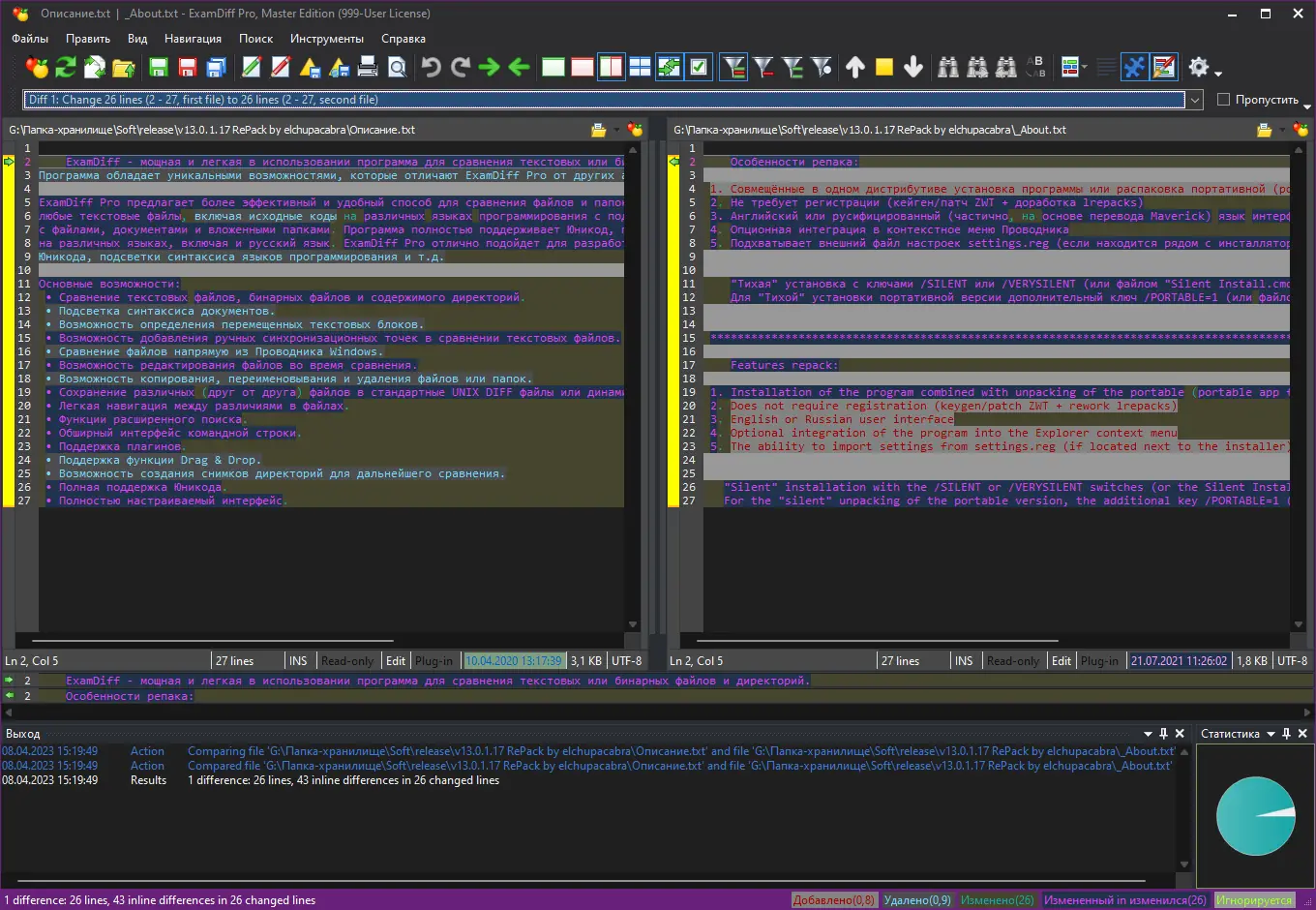Click the settings gear icon

[1199, 67]
